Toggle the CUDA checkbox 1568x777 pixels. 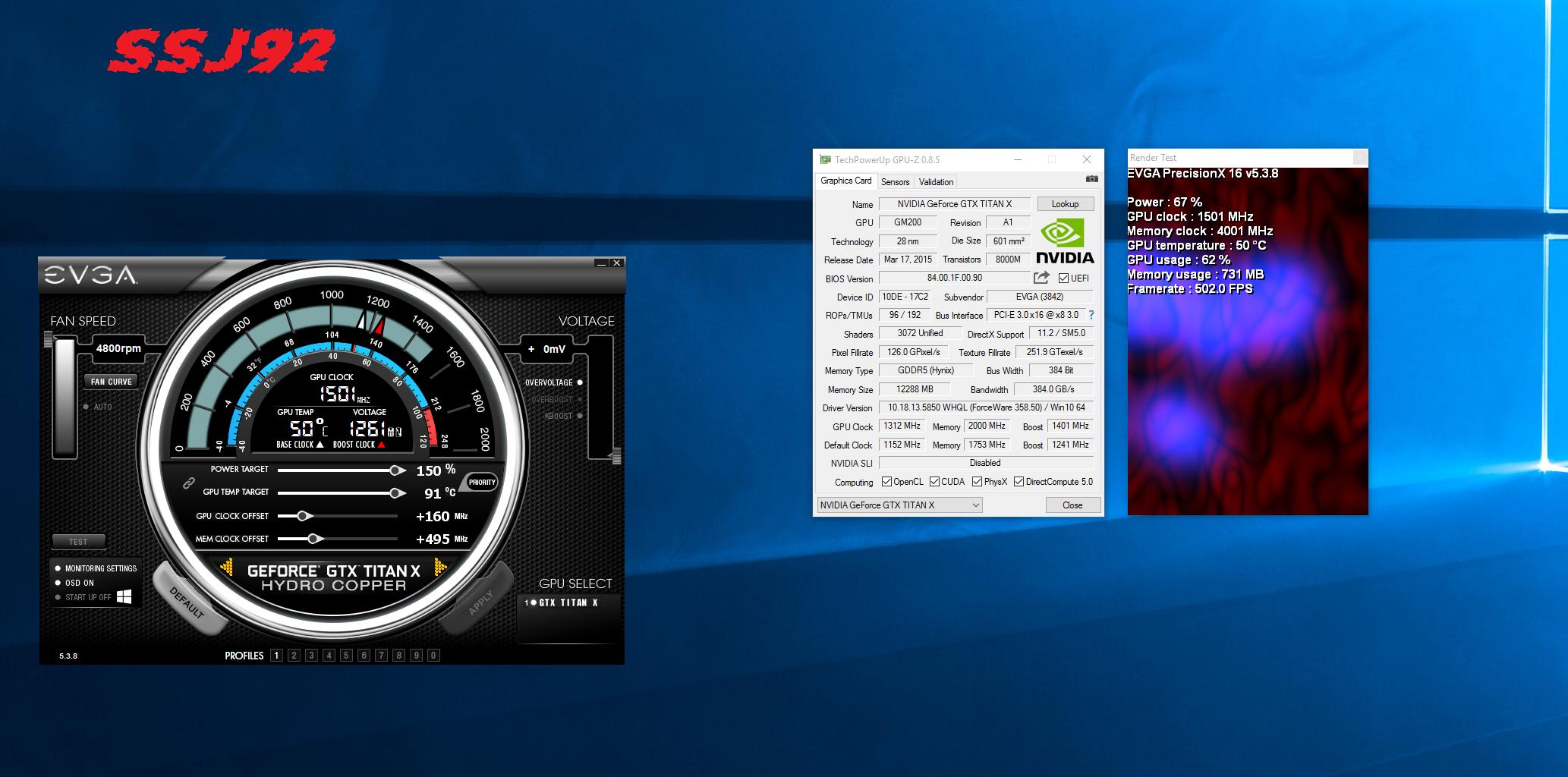934,482
